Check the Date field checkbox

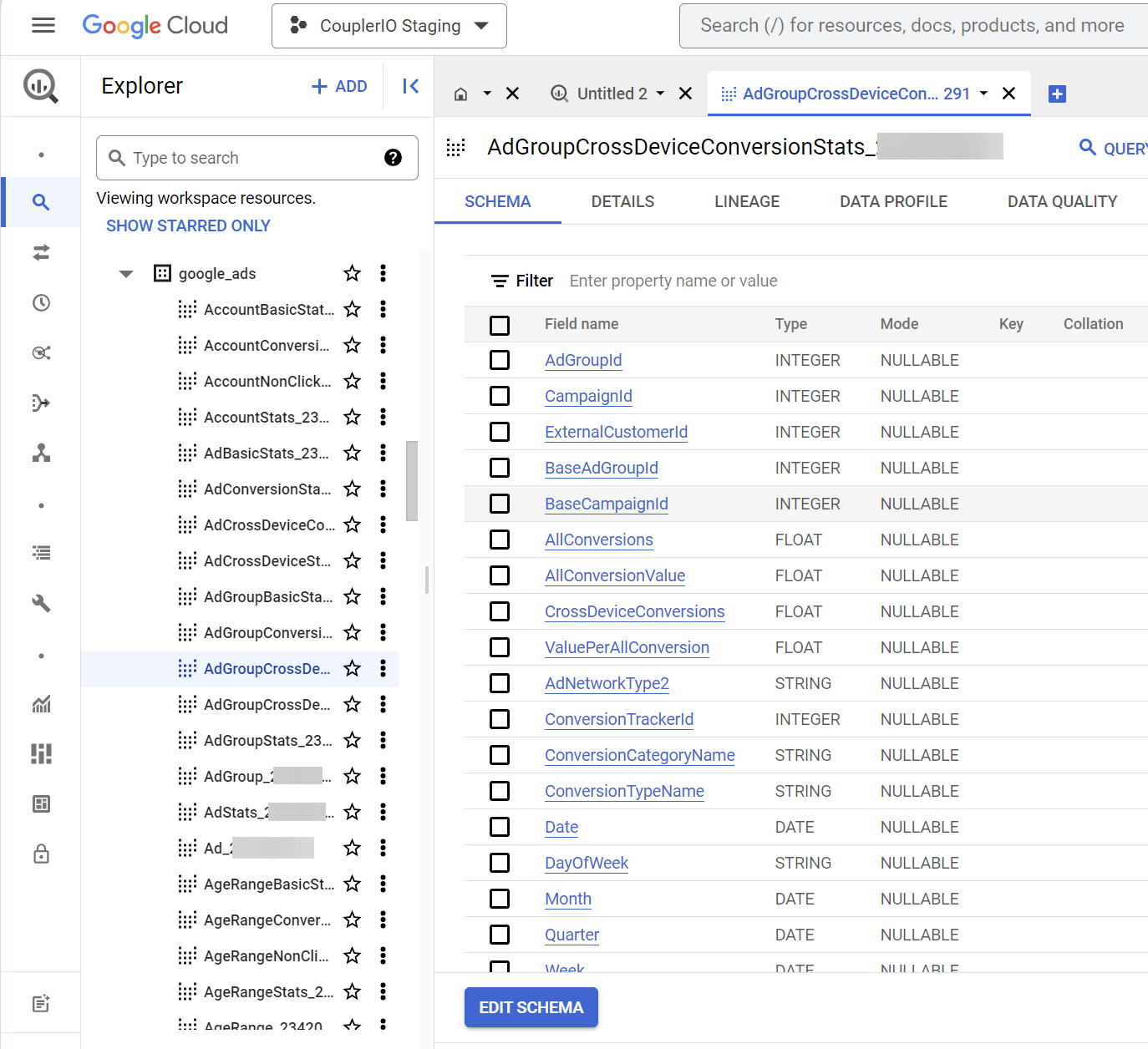click(500, 827)
